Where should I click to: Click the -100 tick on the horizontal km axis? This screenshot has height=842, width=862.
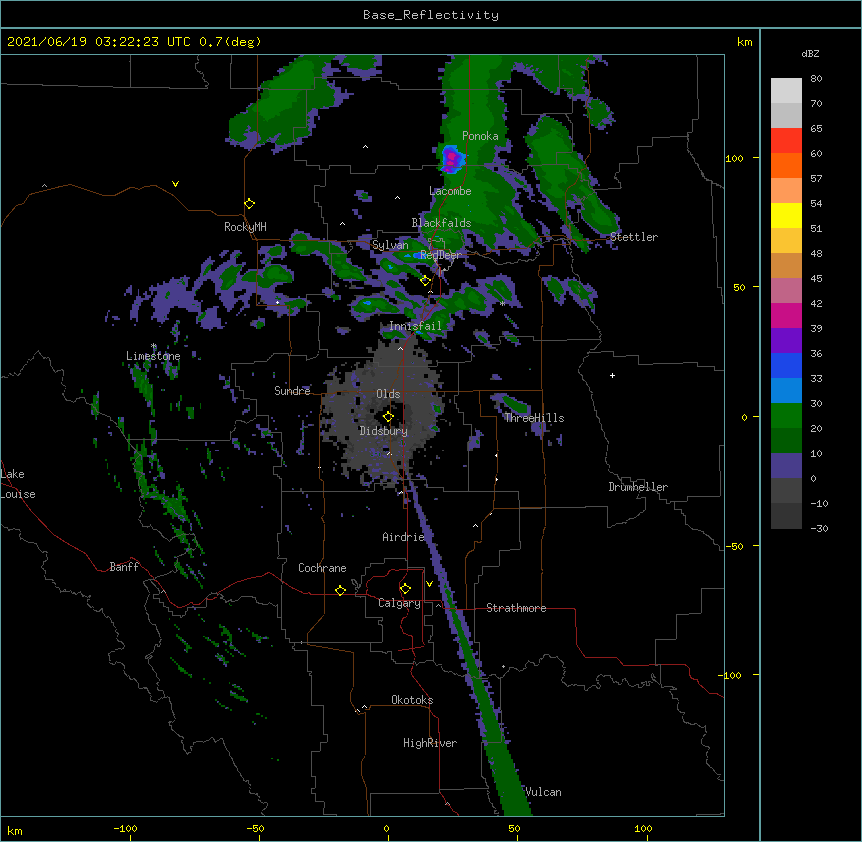[125, 828]
